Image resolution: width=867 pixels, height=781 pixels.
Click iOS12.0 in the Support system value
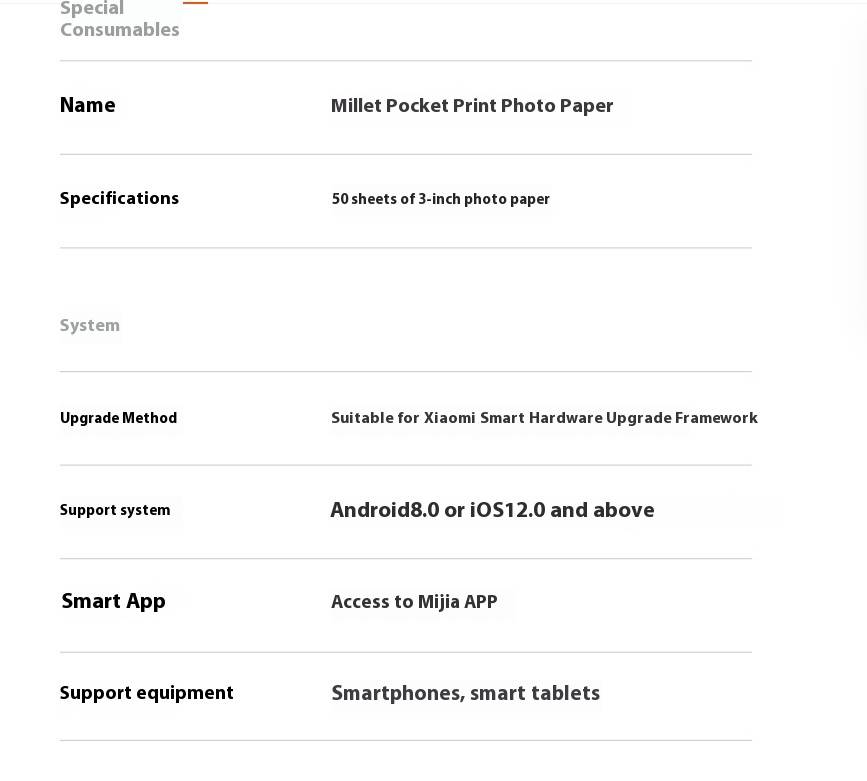click(508, 510)
